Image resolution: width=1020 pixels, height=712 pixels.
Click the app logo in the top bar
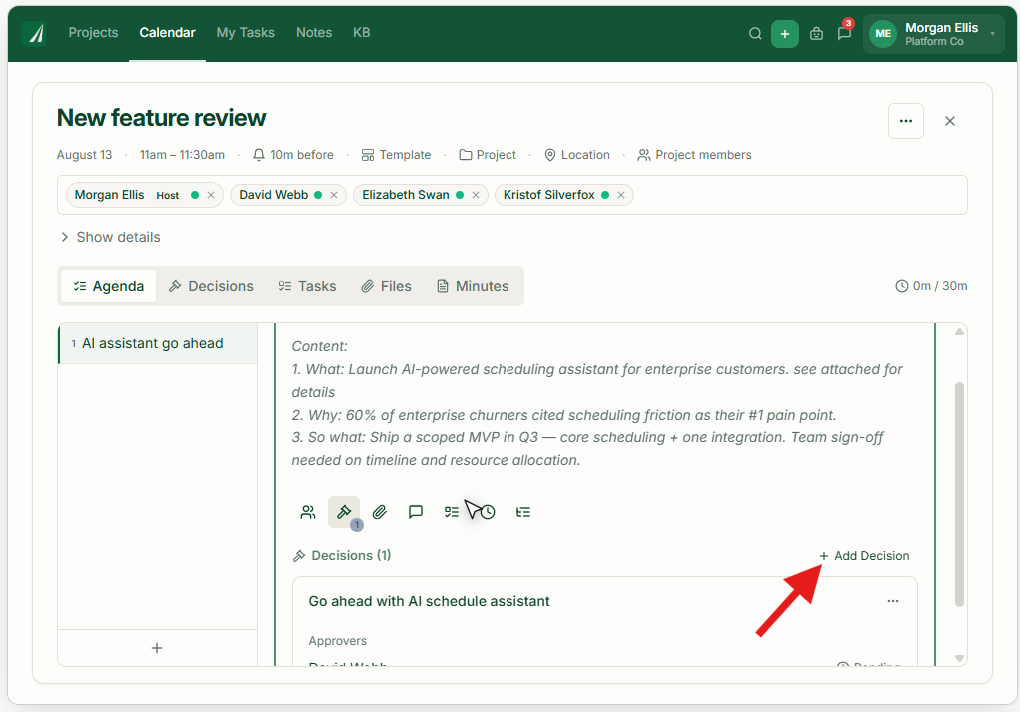tap(34, 33)
